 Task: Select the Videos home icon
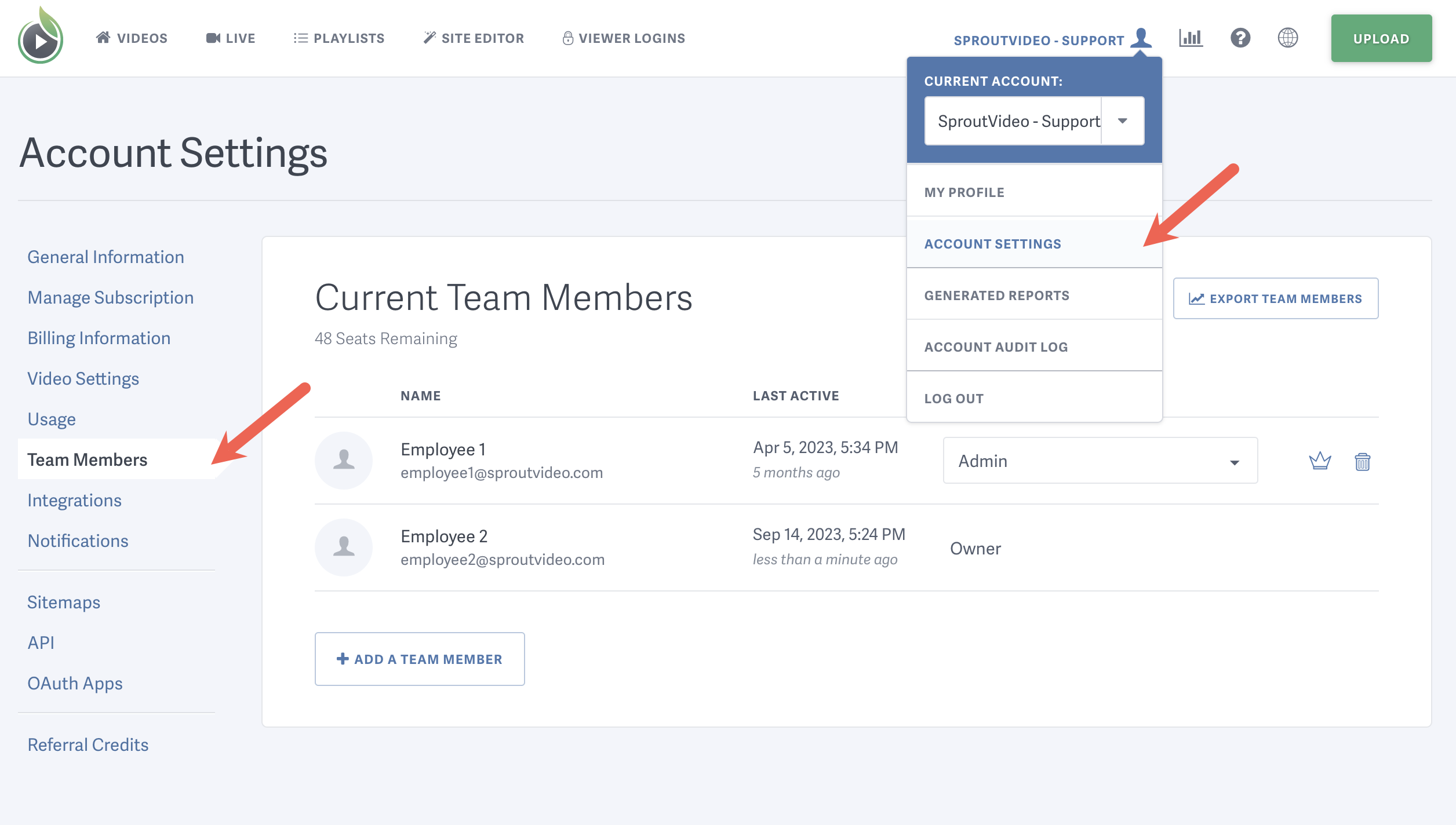pyautogui.click(x=103, y=37)
